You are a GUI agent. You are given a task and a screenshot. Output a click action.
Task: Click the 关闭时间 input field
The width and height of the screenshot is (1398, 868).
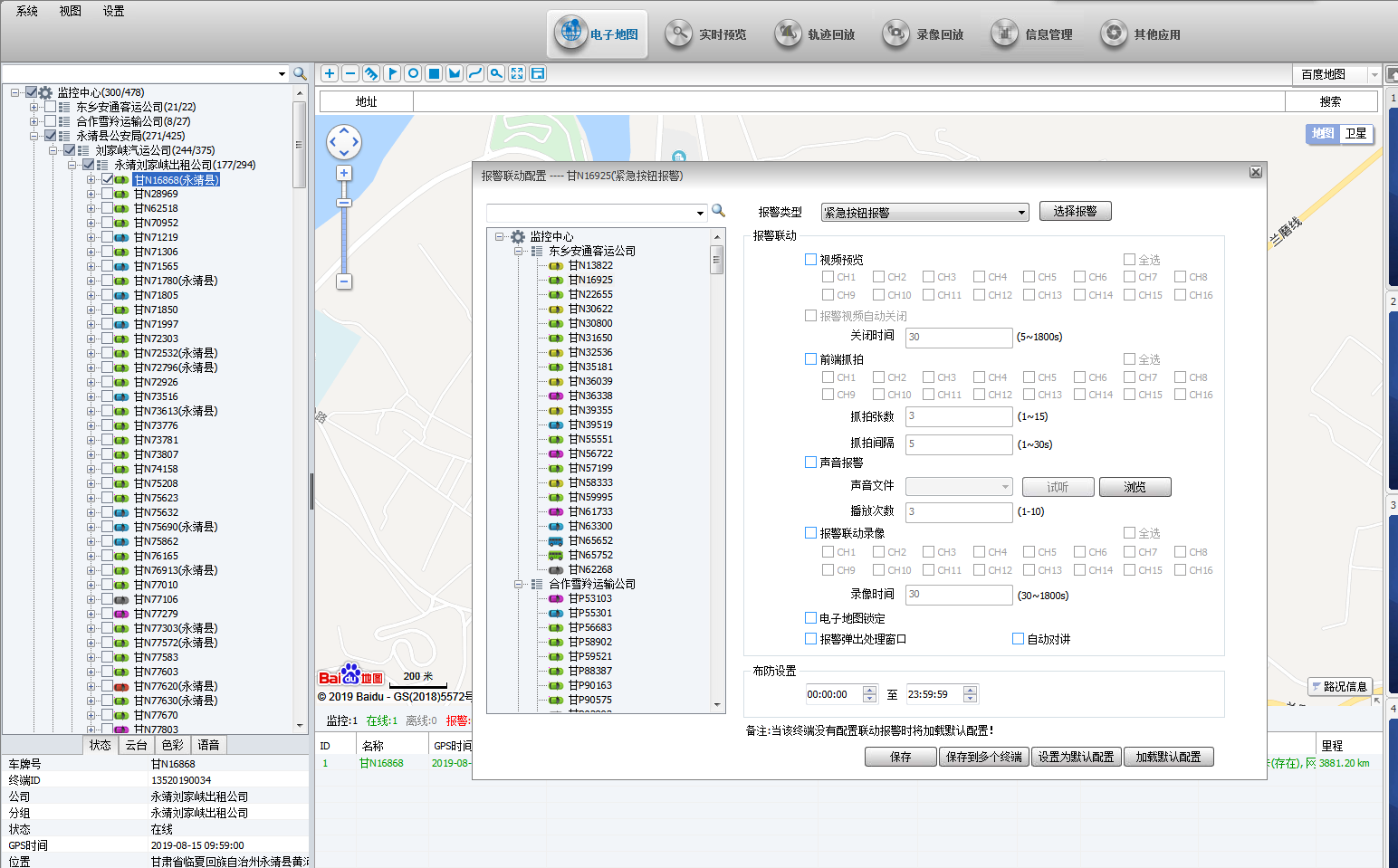(958, 337)
